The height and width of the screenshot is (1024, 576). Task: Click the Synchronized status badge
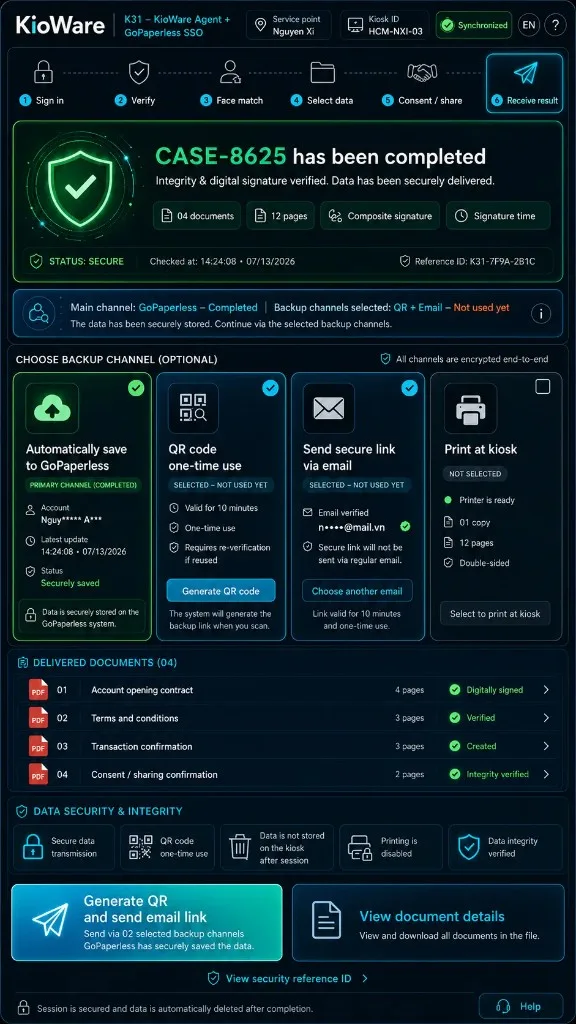474,25
